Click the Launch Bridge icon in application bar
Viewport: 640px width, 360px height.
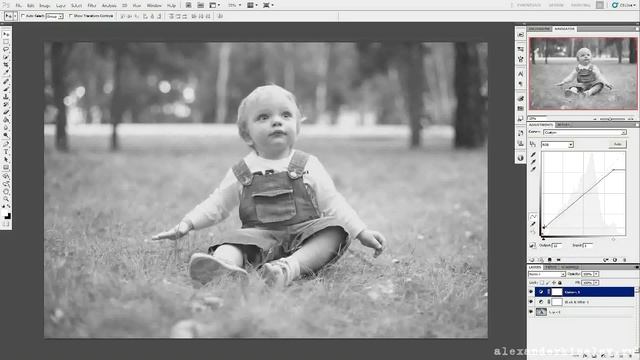(188, 5)
